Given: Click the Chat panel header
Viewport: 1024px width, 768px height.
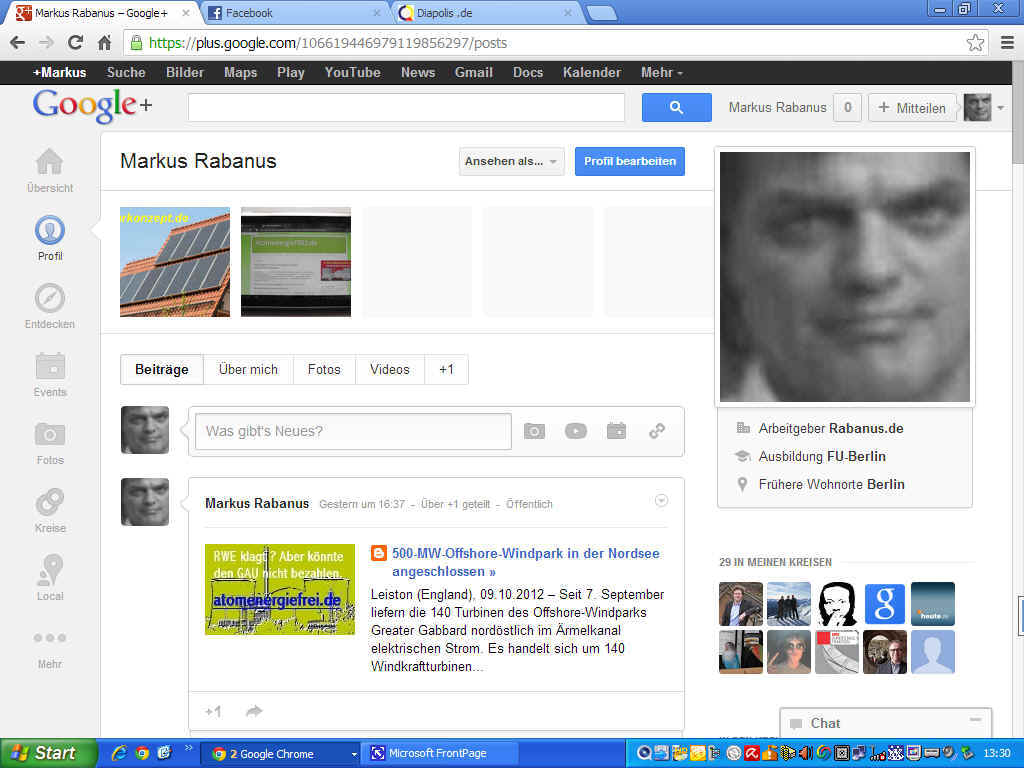Looking at the screenshot, I should point(885,723).
